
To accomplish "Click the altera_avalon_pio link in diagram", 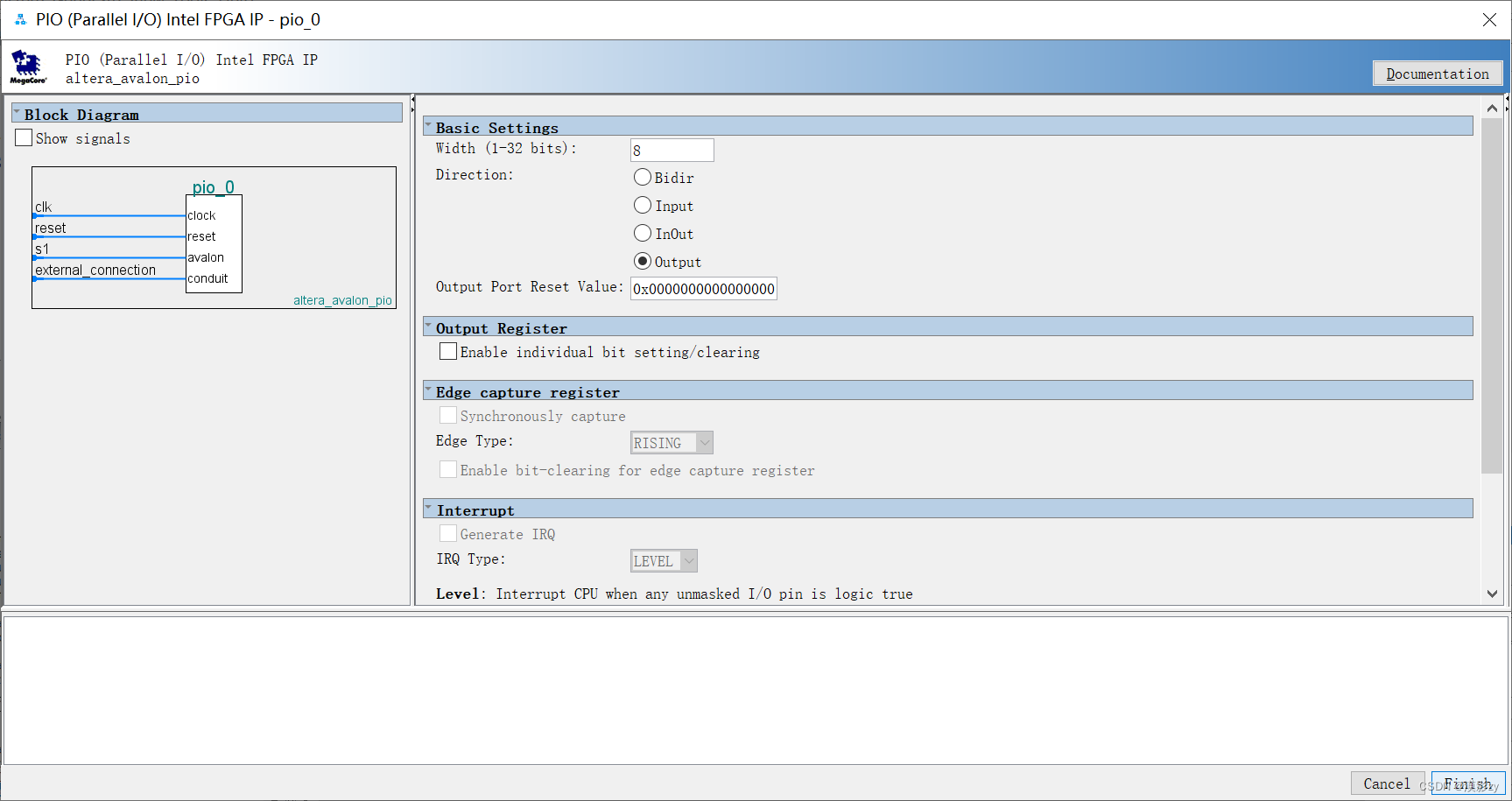I will [x=342, y=300].
